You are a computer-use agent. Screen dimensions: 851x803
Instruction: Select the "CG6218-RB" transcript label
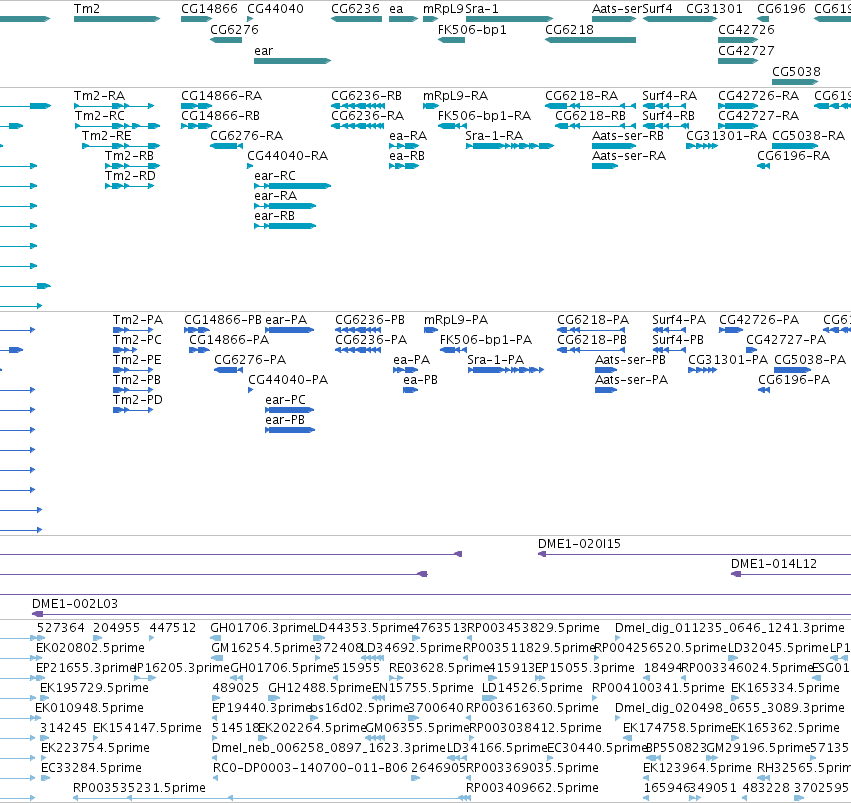click(590, 116)
